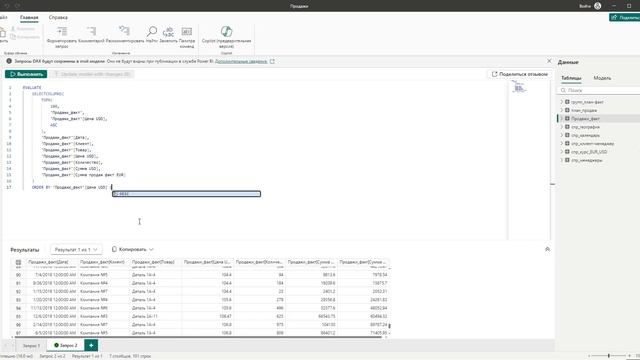Click the results horizontal scrollbar

[x=198, y=338]
